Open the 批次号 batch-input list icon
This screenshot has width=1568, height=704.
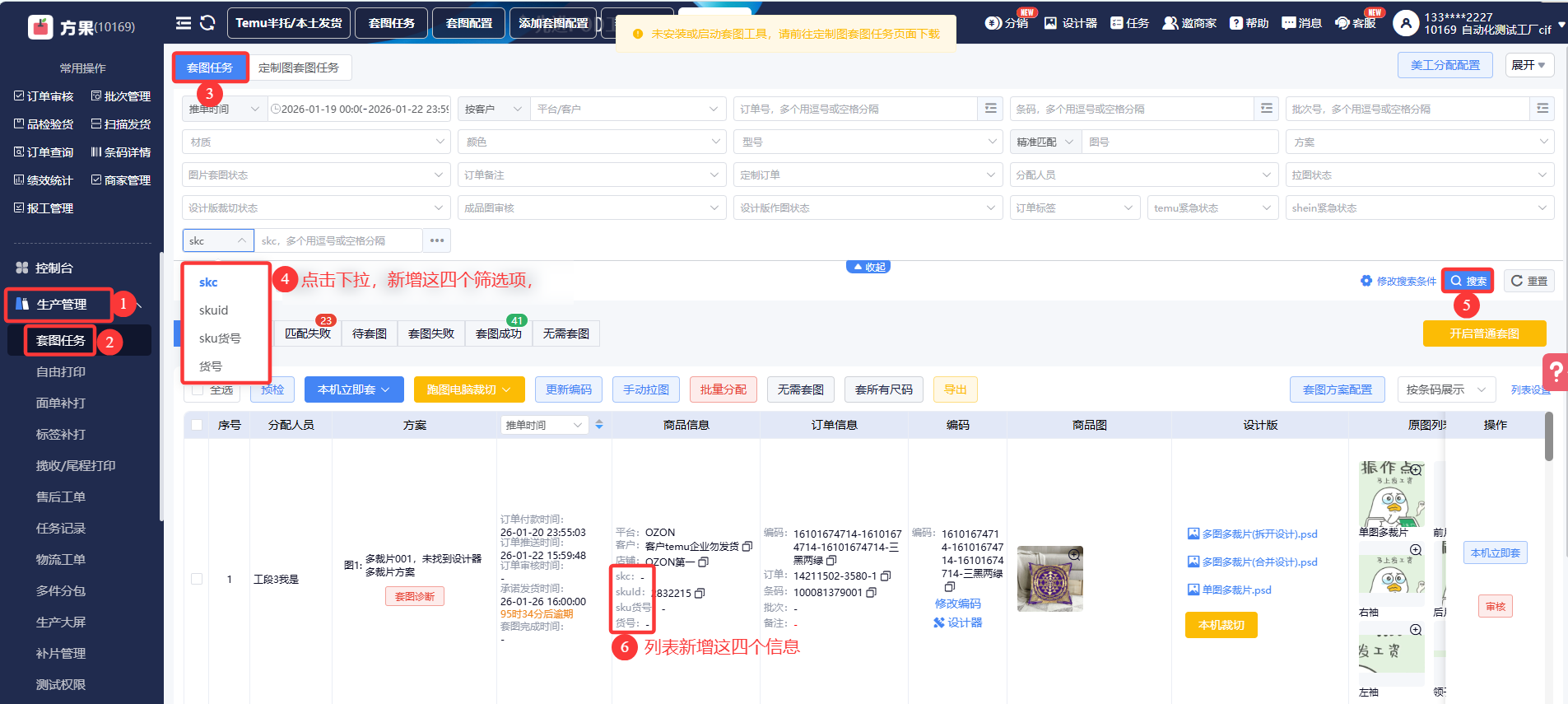[x=1542, y=109]
